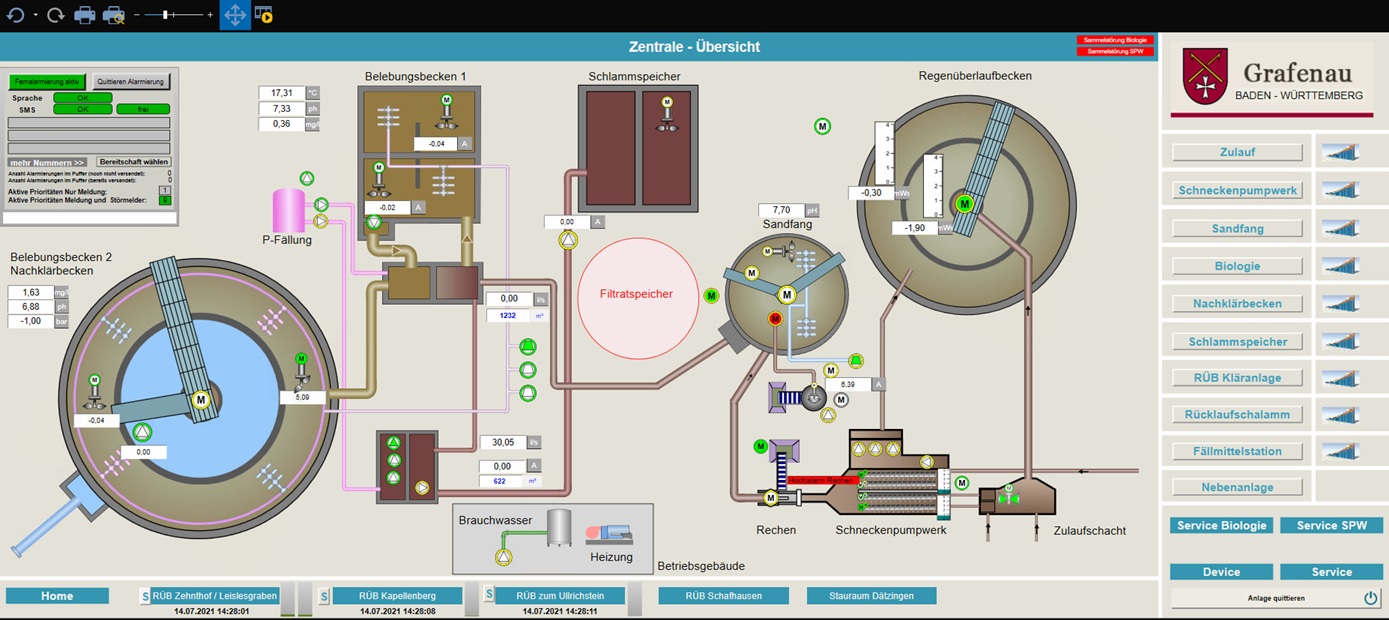Switch to RÜB Kapellenberg station

pyautogui.click(x=398, y=596)
